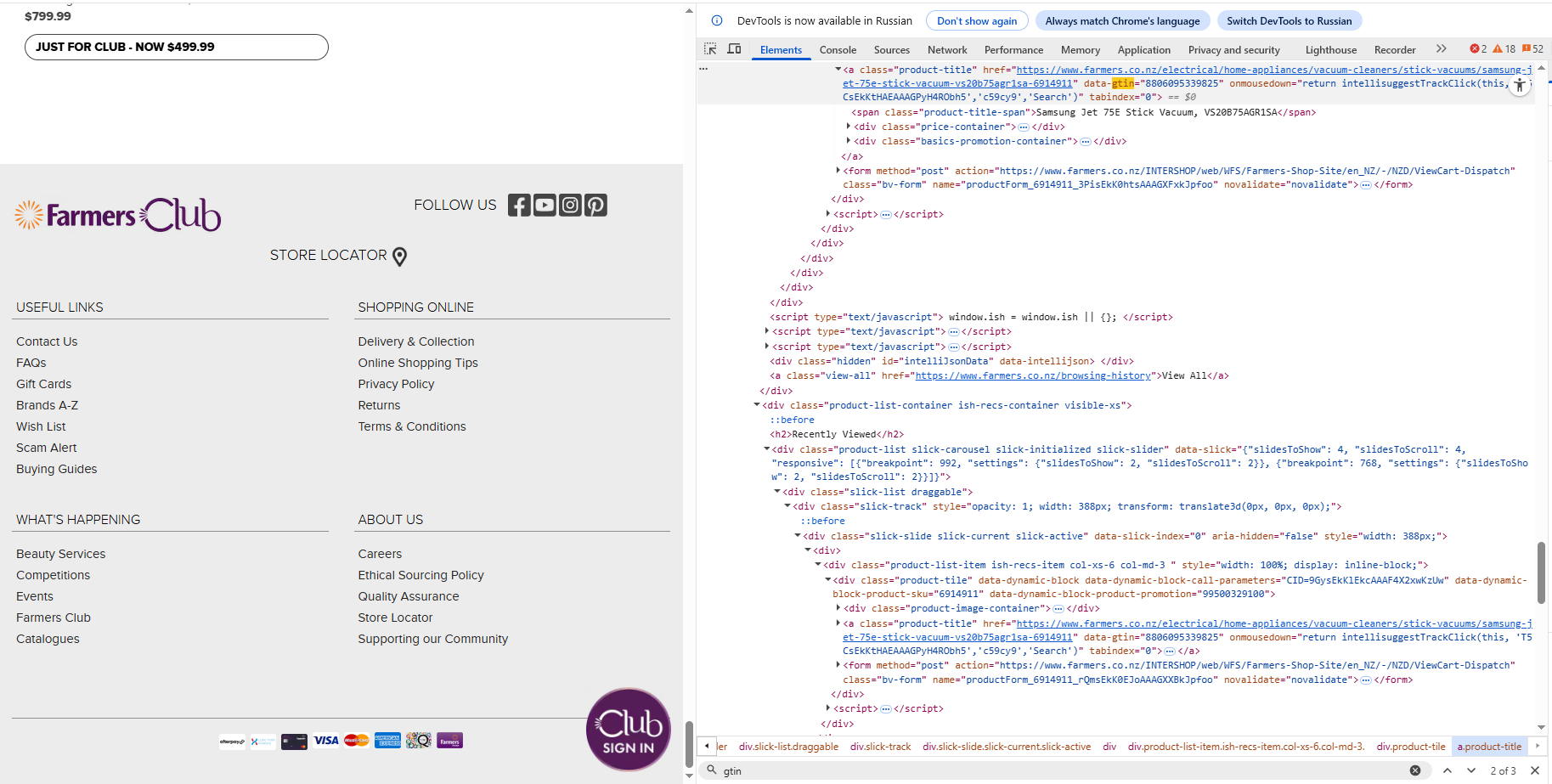The height and width of the screenshot is (784, 1552).
Task: Click the warnings count triangle icon
Action: (x=1498, y=49)
